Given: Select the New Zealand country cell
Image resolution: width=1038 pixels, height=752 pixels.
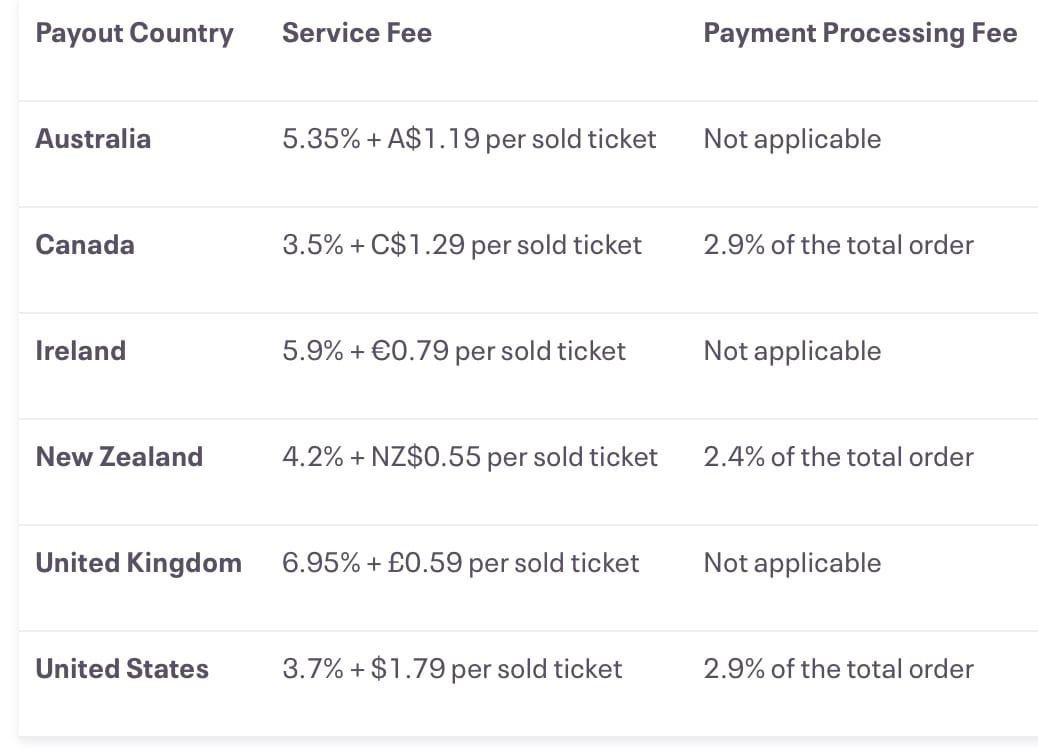Looking at the screenshot, I should click(x=119, y=457).
